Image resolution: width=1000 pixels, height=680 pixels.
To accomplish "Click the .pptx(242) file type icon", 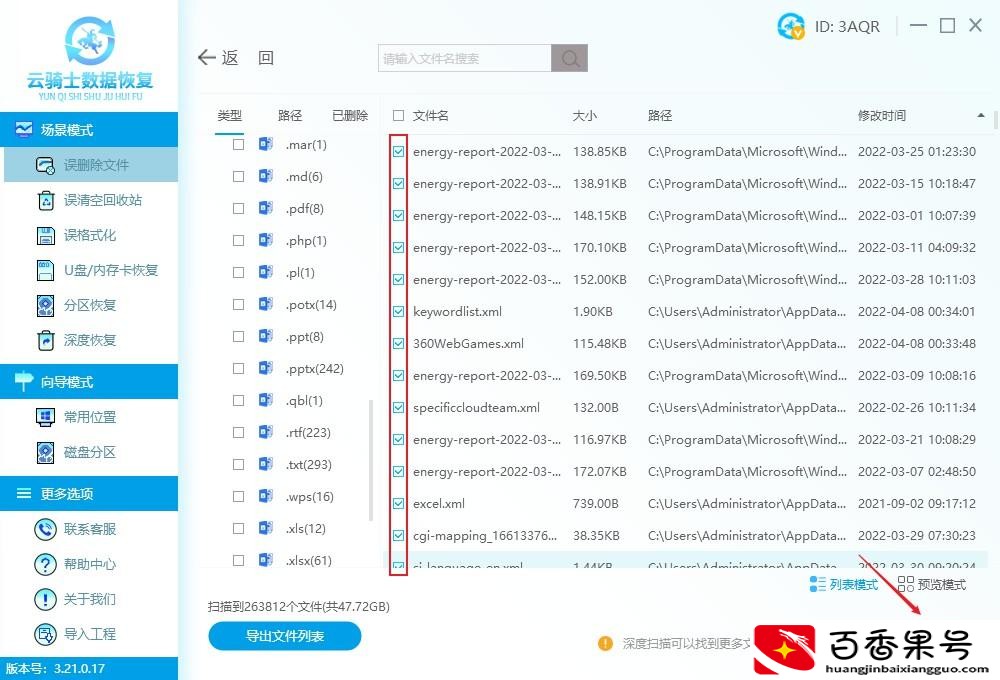I will [266, 368].
